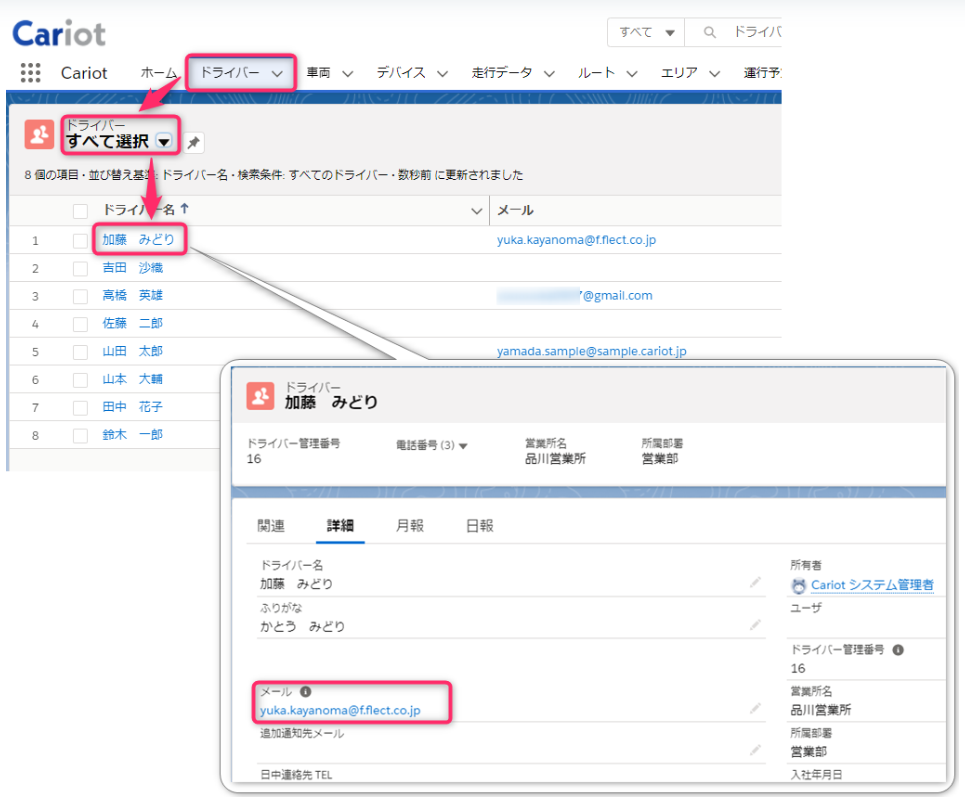Open driver record 佐藤 二郎

[x=133, y=324]
